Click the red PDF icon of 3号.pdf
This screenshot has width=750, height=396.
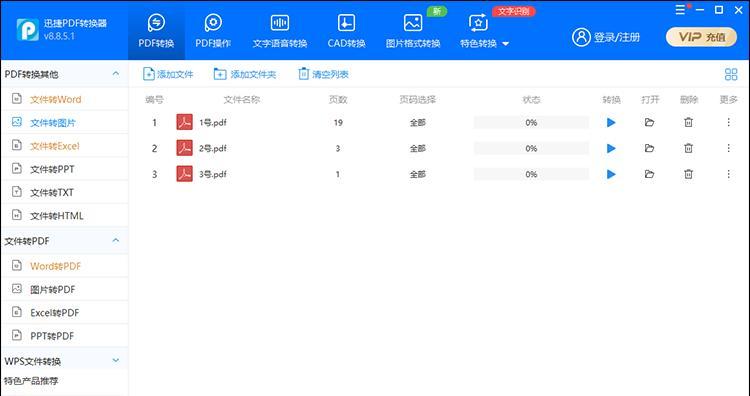[185, 174]
